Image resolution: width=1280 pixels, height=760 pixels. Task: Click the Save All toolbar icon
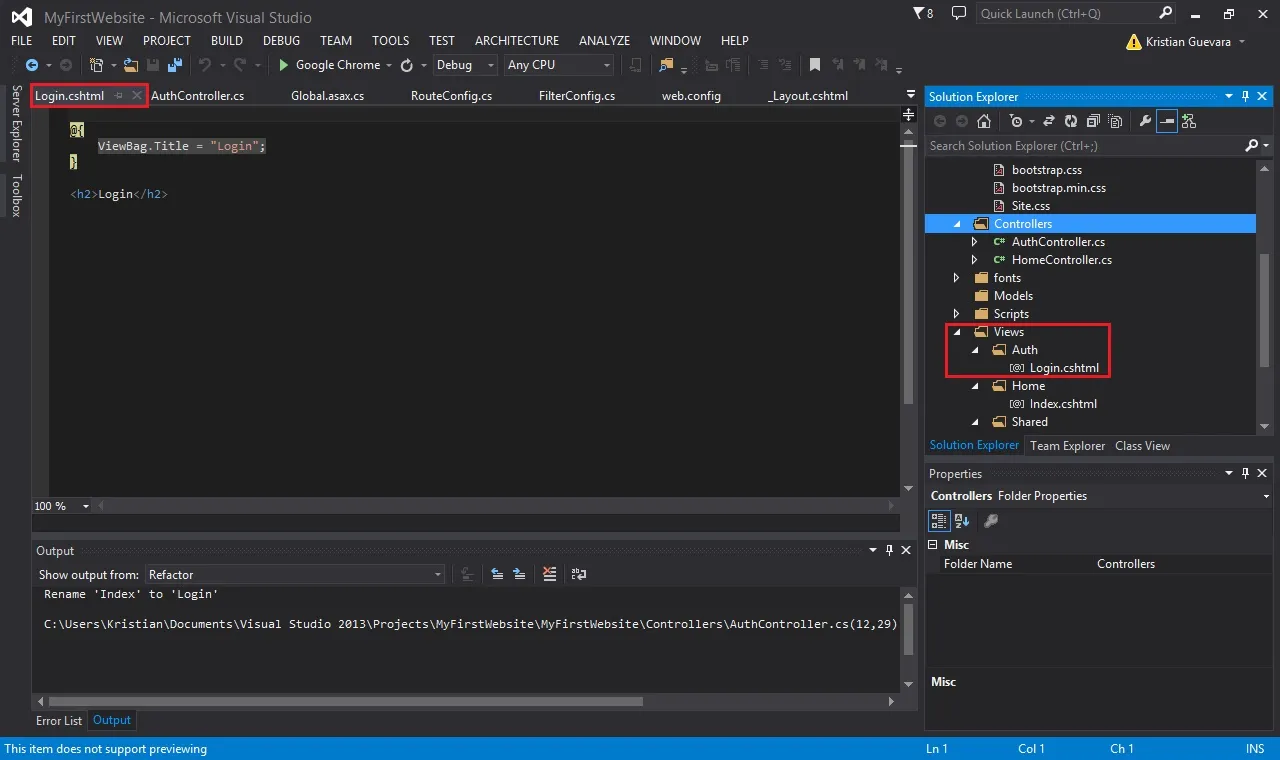(175, 65)
